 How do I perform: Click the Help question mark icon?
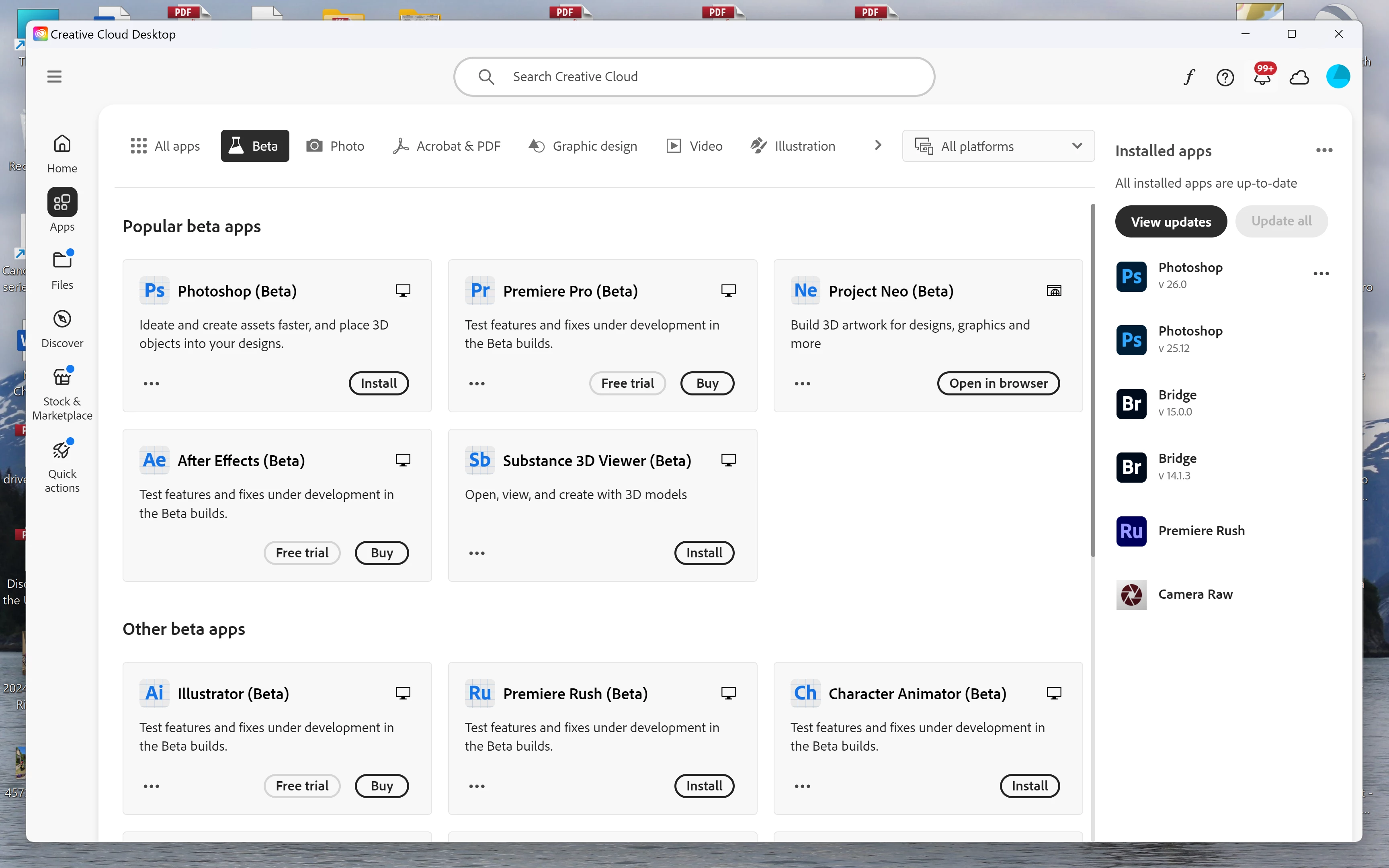pyautogui.click(x=1225, y=77)
